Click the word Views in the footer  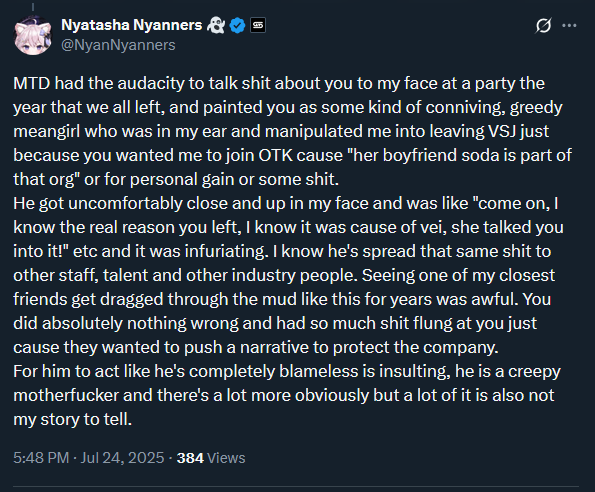pos(227,458)
